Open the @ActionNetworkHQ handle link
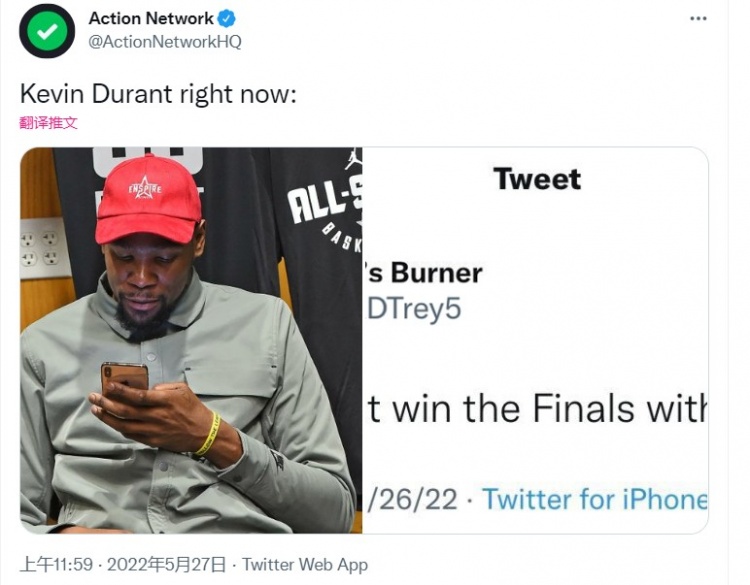The height and width of the screenshot is (585, 750). tap(165, 42)
